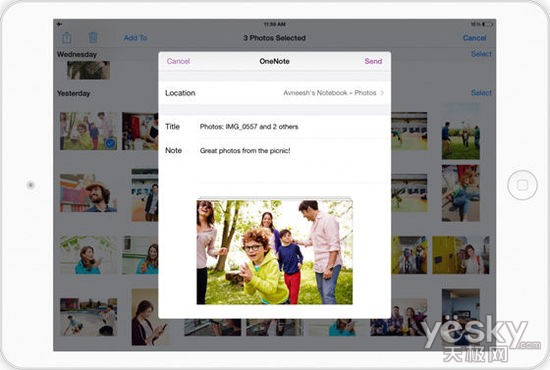Image resolution: width=550 pixels, height=370 pixels.
Task: Send the photos to OneNote
Action: click(x=373, y=61)
